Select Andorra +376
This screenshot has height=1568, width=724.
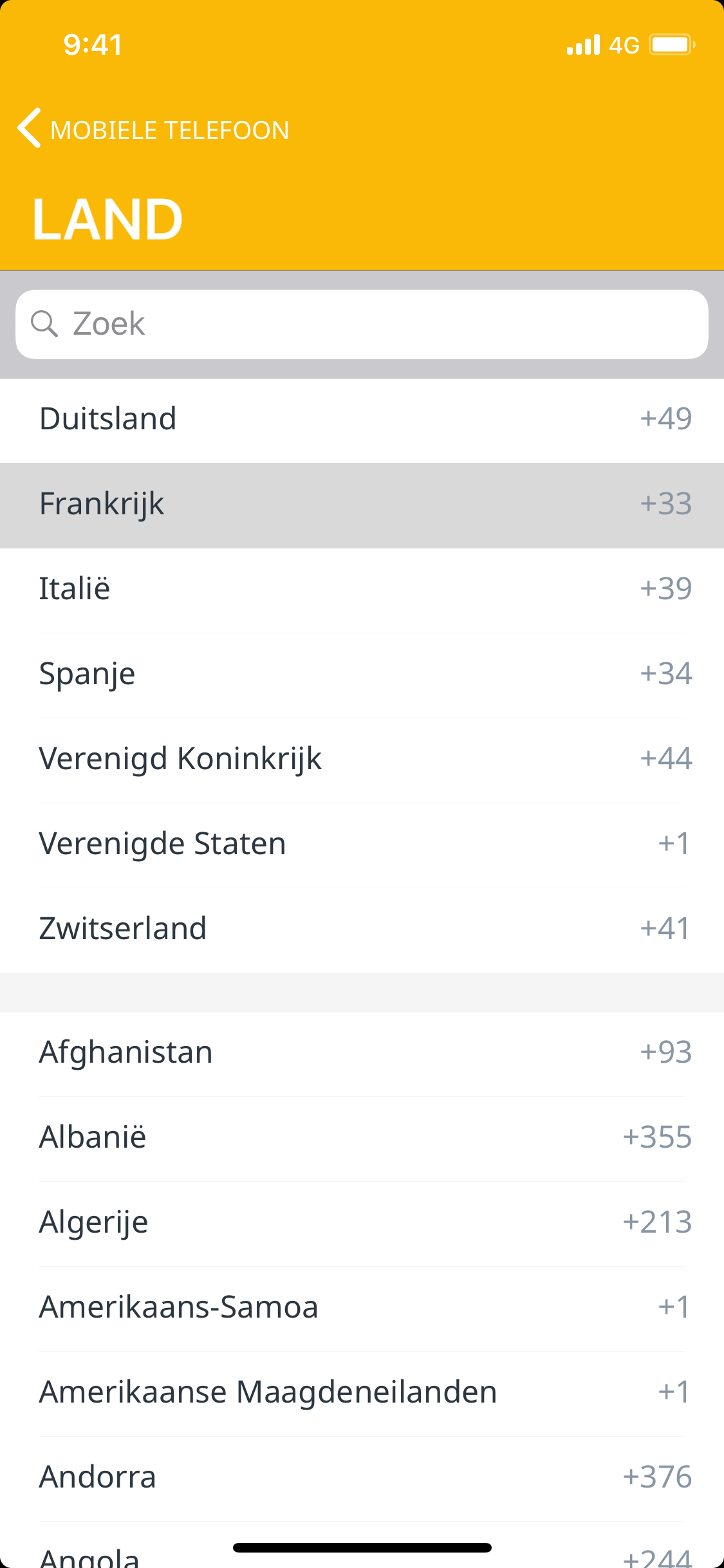click(362, 1477)
